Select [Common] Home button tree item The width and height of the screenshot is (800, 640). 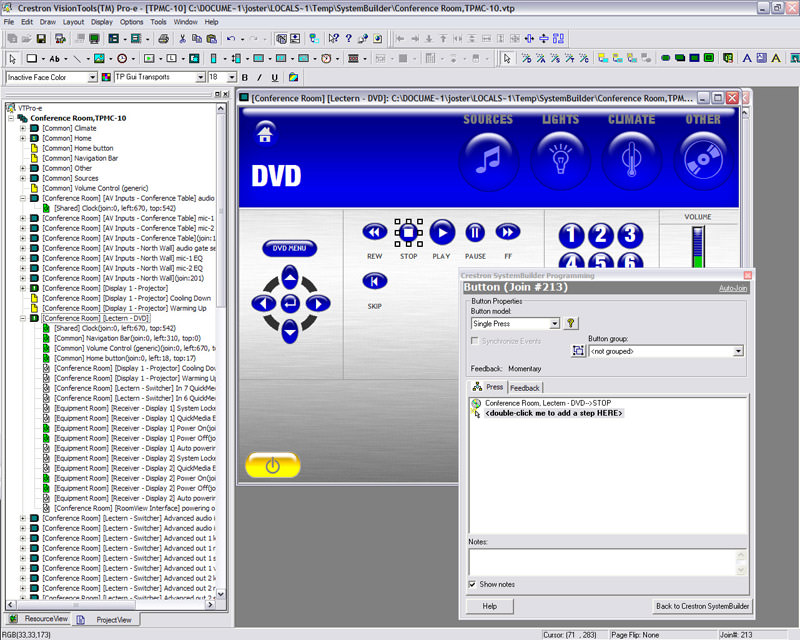click(x=78, y=149)
